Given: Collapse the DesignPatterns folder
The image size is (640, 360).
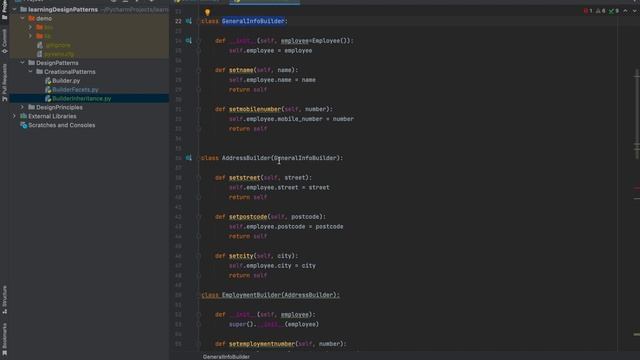Looking at the screenshot, I should [22, 63].
